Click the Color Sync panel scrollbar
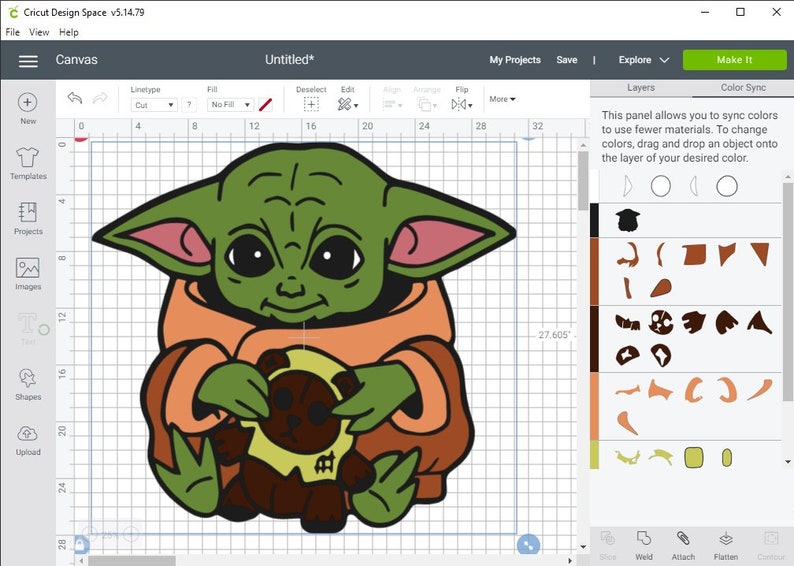 (x=787, y=291)
